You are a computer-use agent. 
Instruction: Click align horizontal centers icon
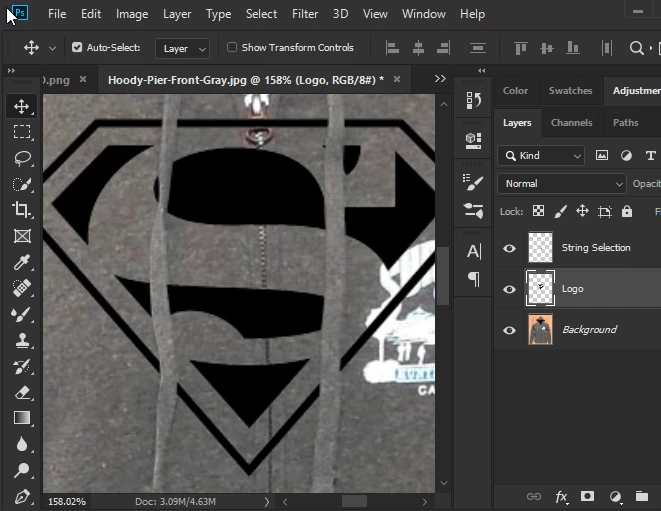[418, 48]
